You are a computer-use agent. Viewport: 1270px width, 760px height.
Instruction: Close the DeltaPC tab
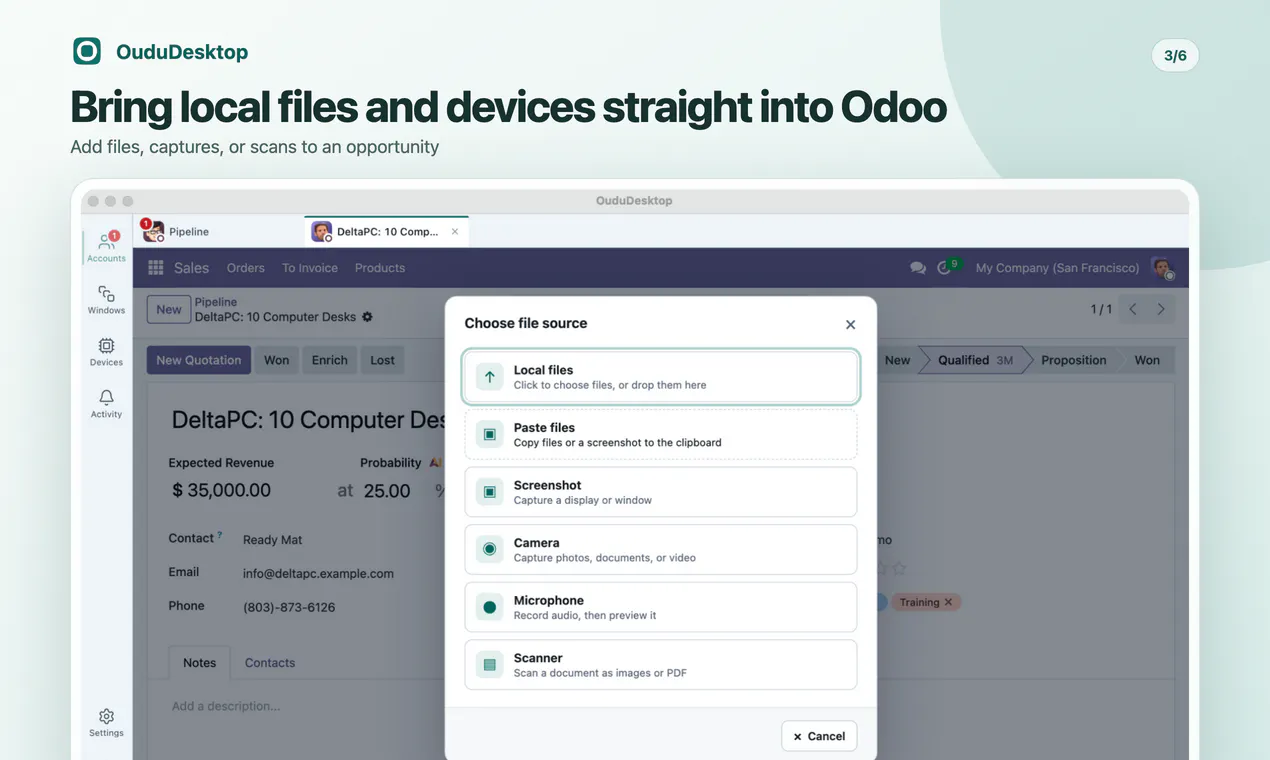[455, 231]
